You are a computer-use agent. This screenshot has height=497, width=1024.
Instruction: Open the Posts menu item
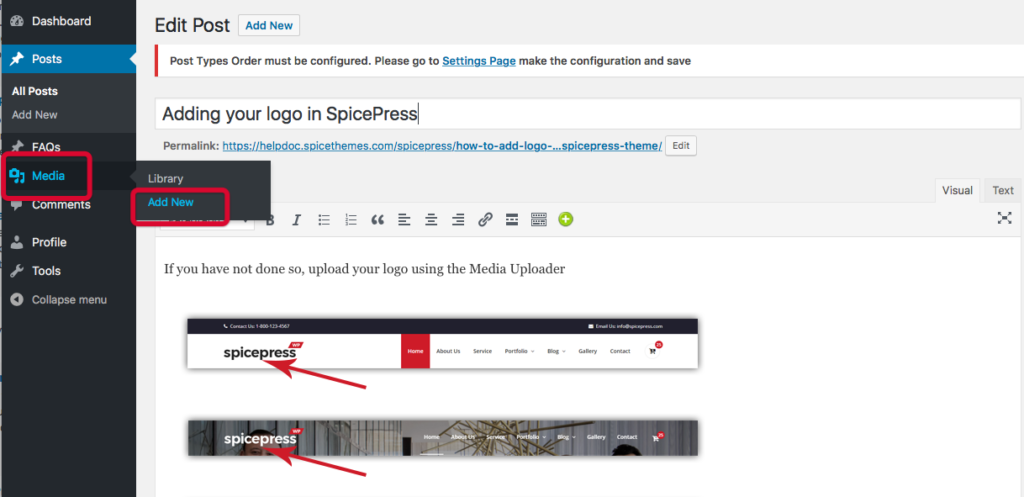[68, 59]
